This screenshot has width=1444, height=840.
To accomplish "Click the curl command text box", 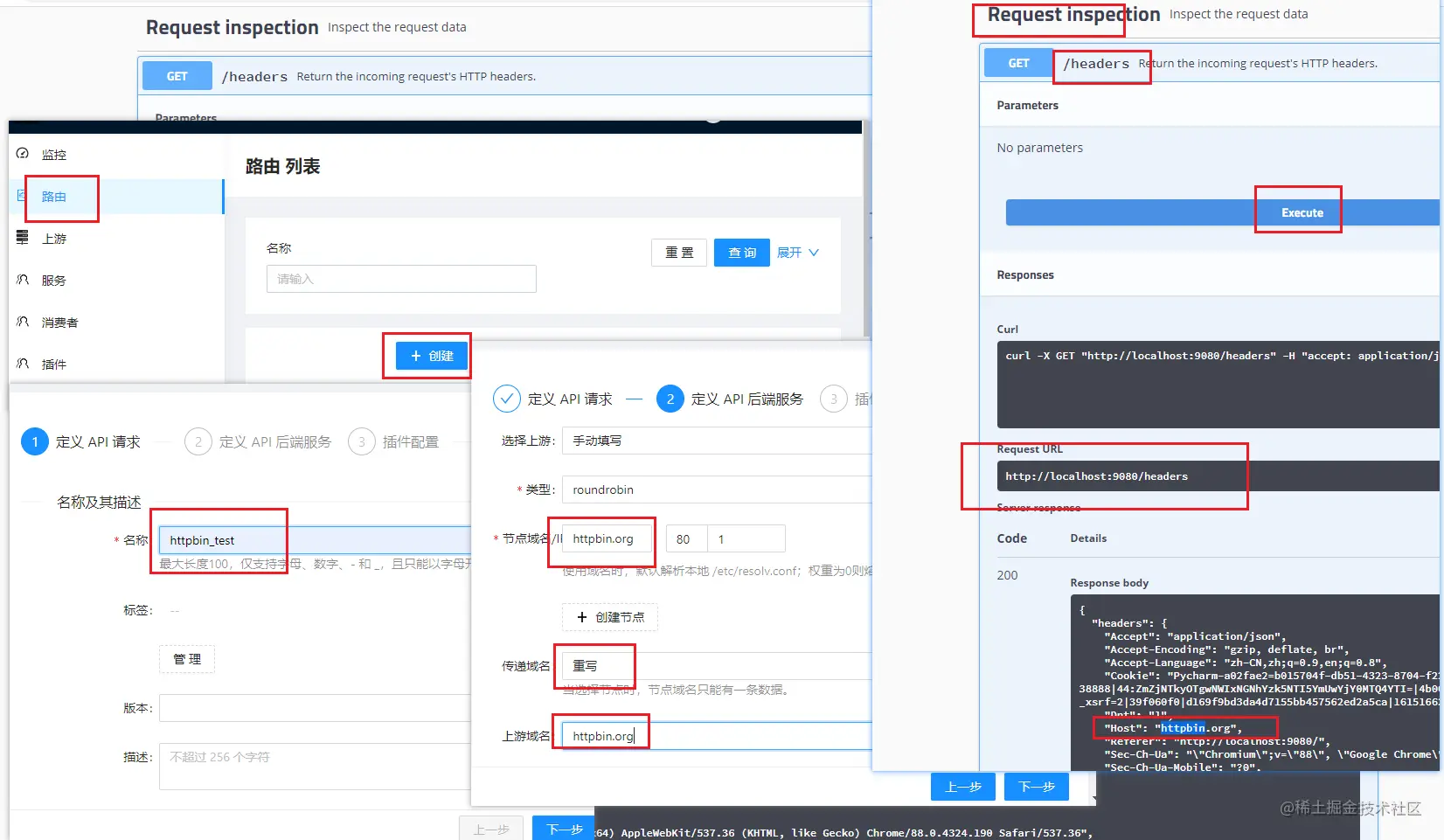I will [x=1218, y=384].
